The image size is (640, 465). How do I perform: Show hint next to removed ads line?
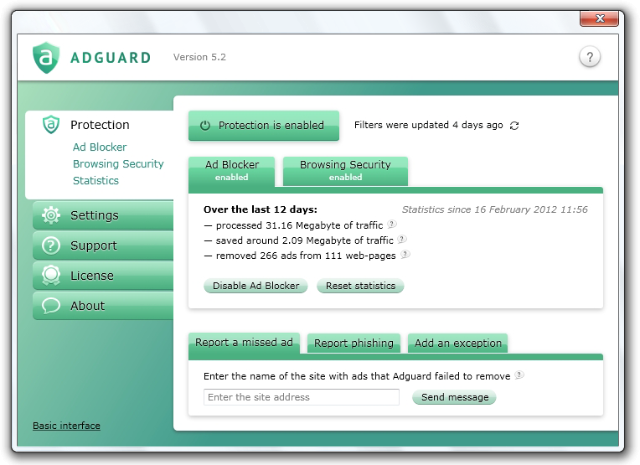click(405, 255)
